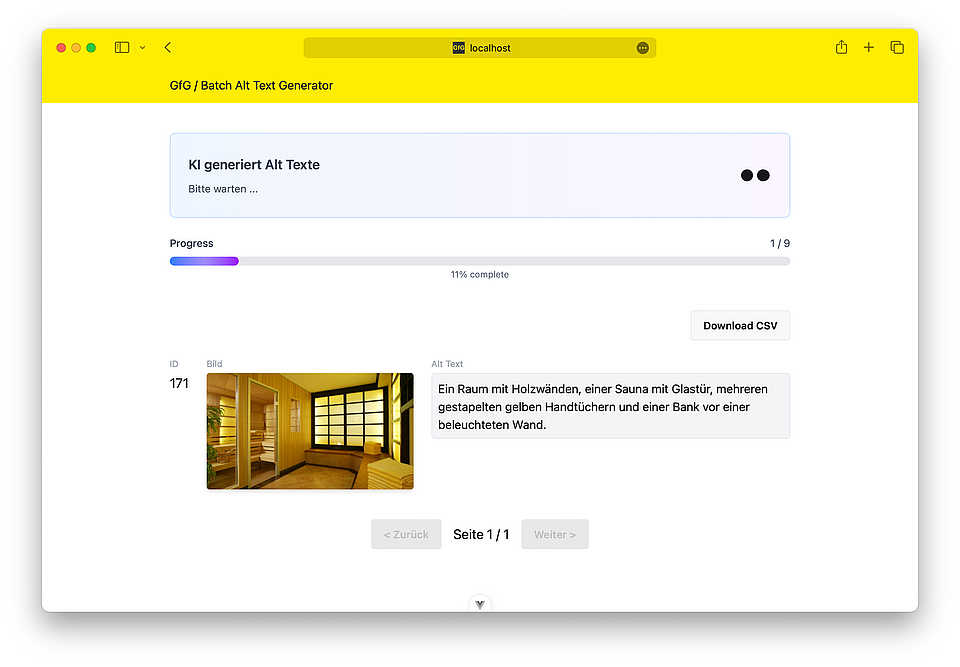Click the localhost address bar

point(479,48)
